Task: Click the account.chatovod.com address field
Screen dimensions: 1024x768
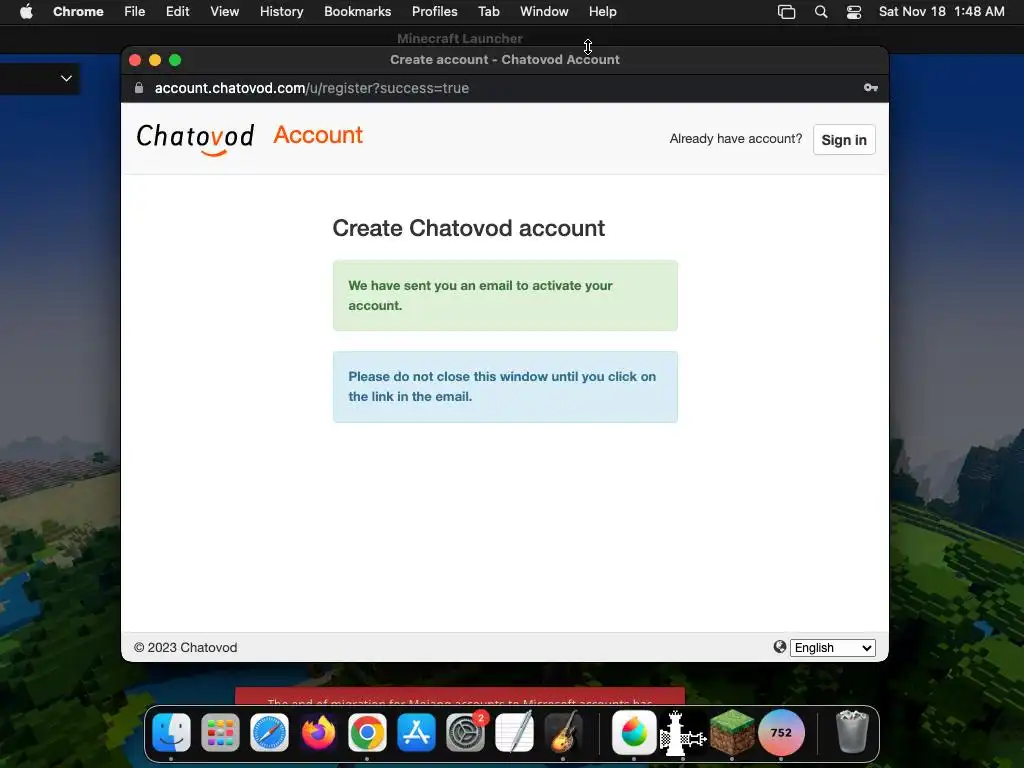Action: [312, 88]
